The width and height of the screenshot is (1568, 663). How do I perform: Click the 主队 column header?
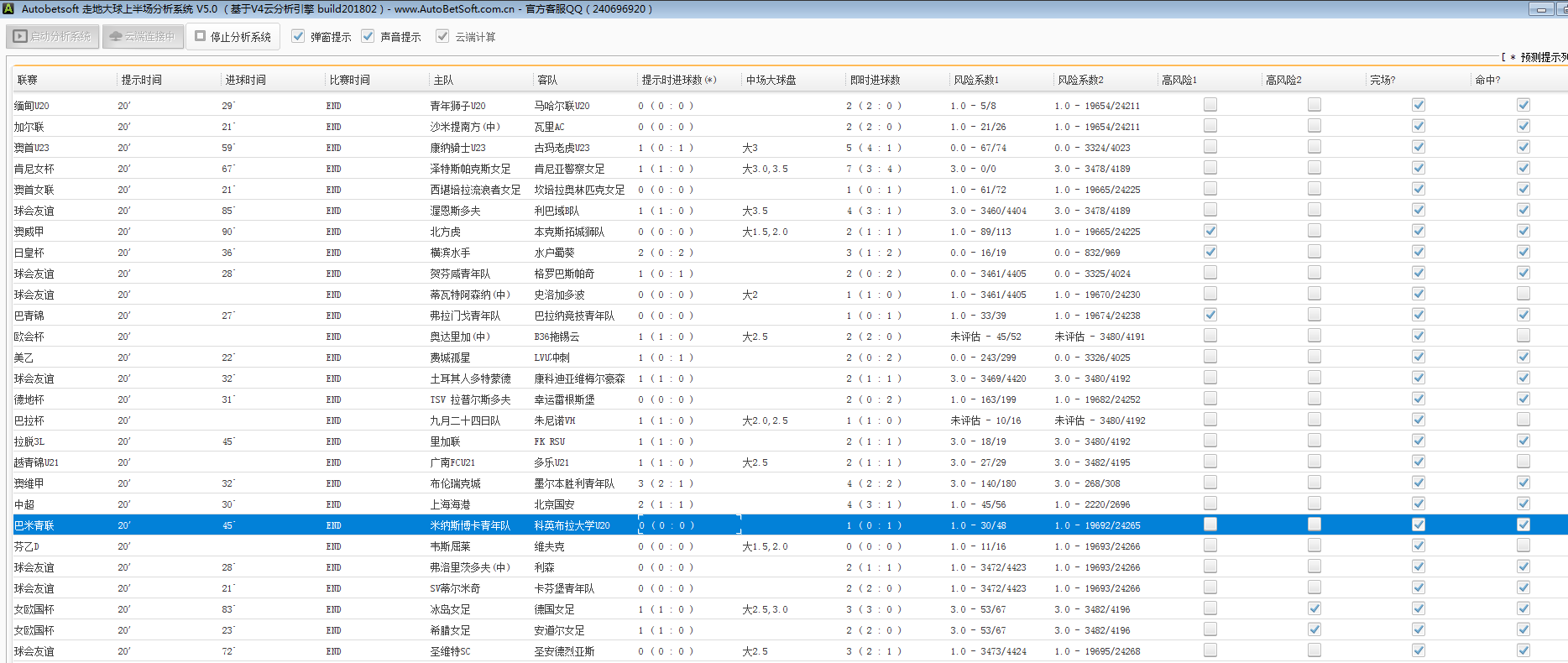pos(443,80)
